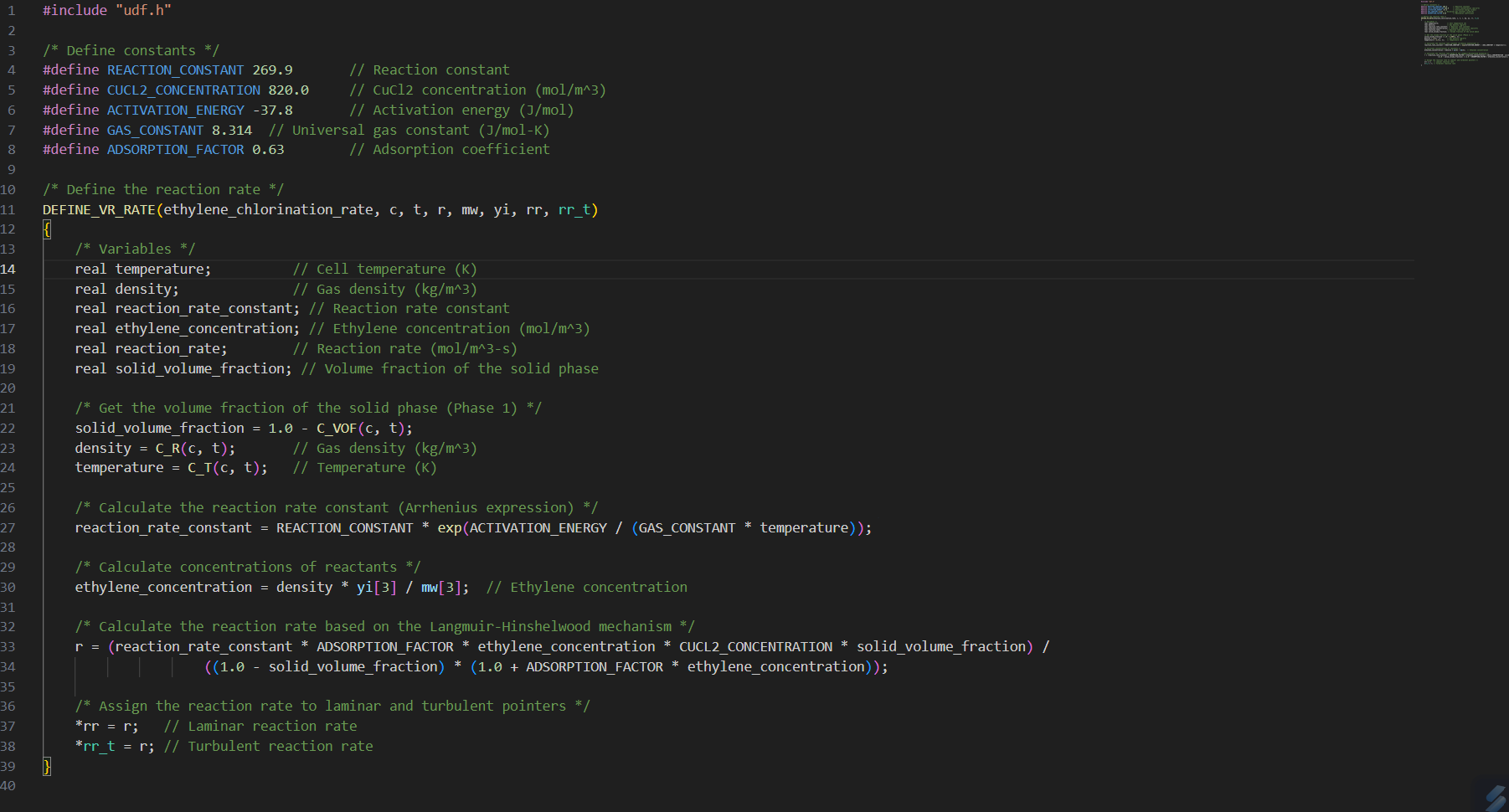Click the ethylene_chlorination_rate argument
The height and width of the screenshot is (812, 1509).
point(269,209)
